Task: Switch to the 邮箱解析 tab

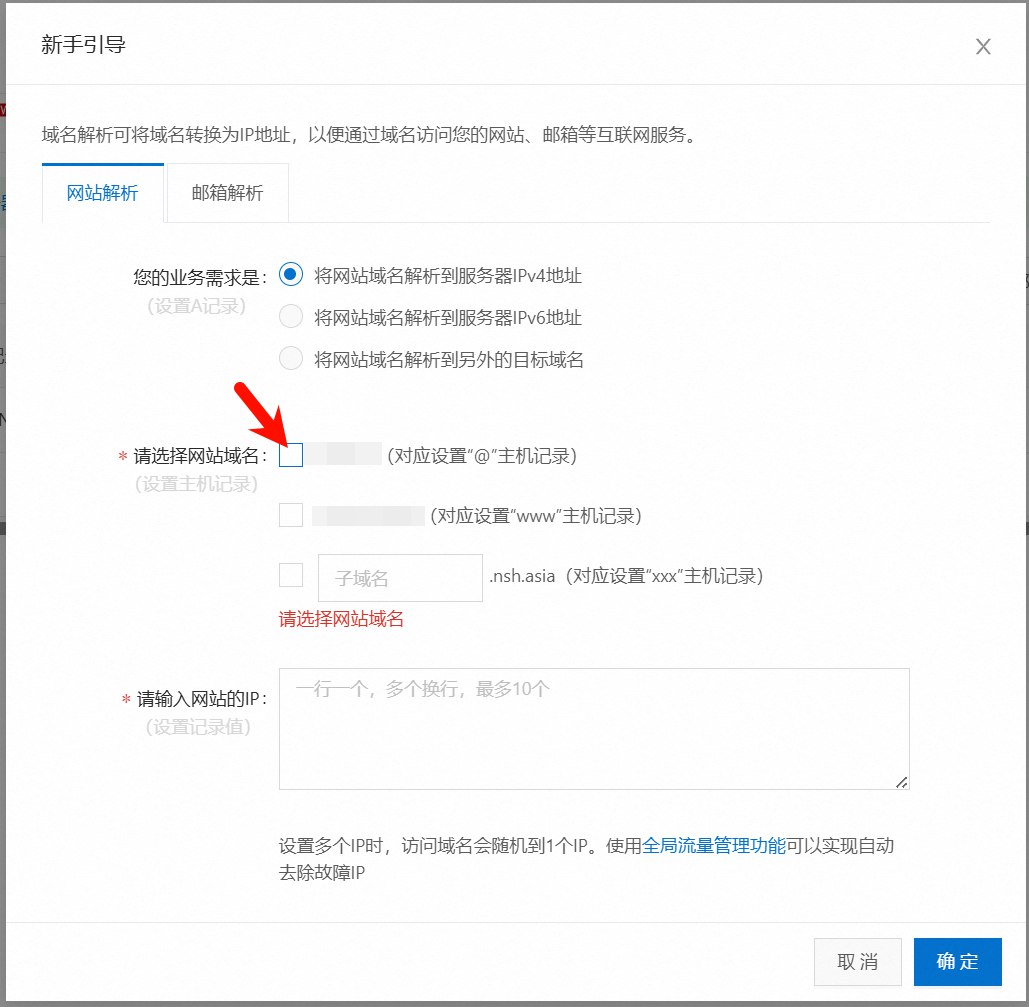Action: [x=227, y=193]
